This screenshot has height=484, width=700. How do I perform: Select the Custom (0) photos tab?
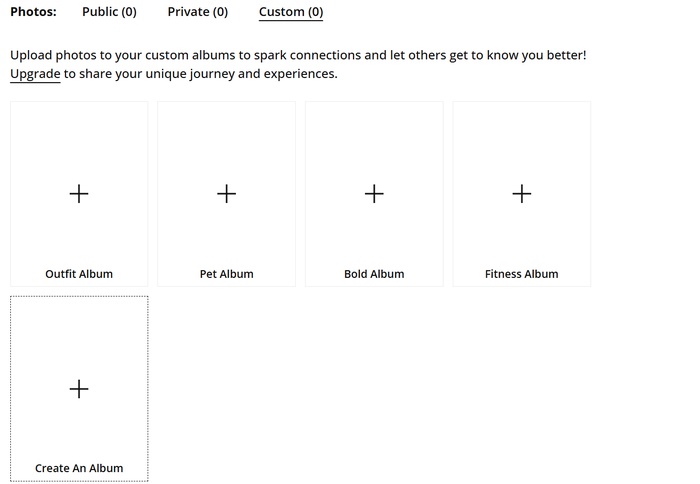coord(291,12)
